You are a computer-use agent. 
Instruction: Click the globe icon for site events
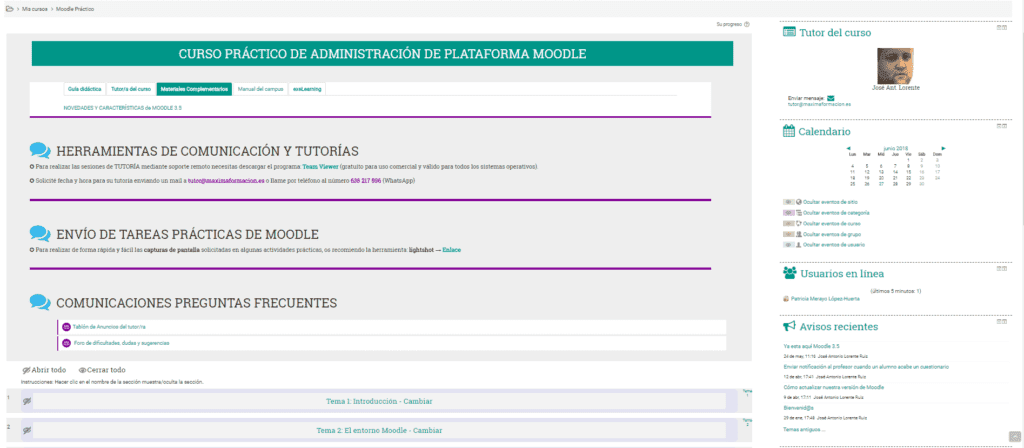tap(799, 202)
